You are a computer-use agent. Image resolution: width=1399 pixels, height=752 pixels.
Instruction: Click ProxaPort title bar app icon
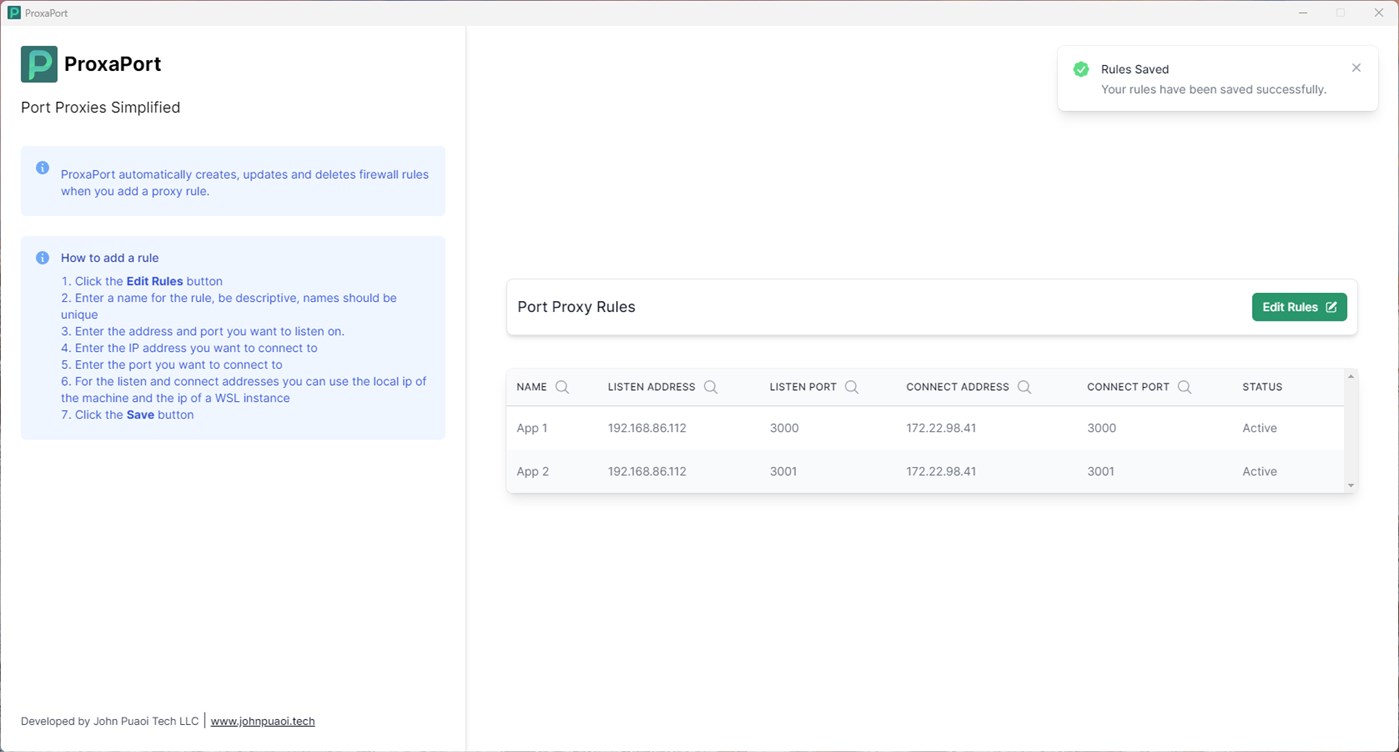coord(14,13)
